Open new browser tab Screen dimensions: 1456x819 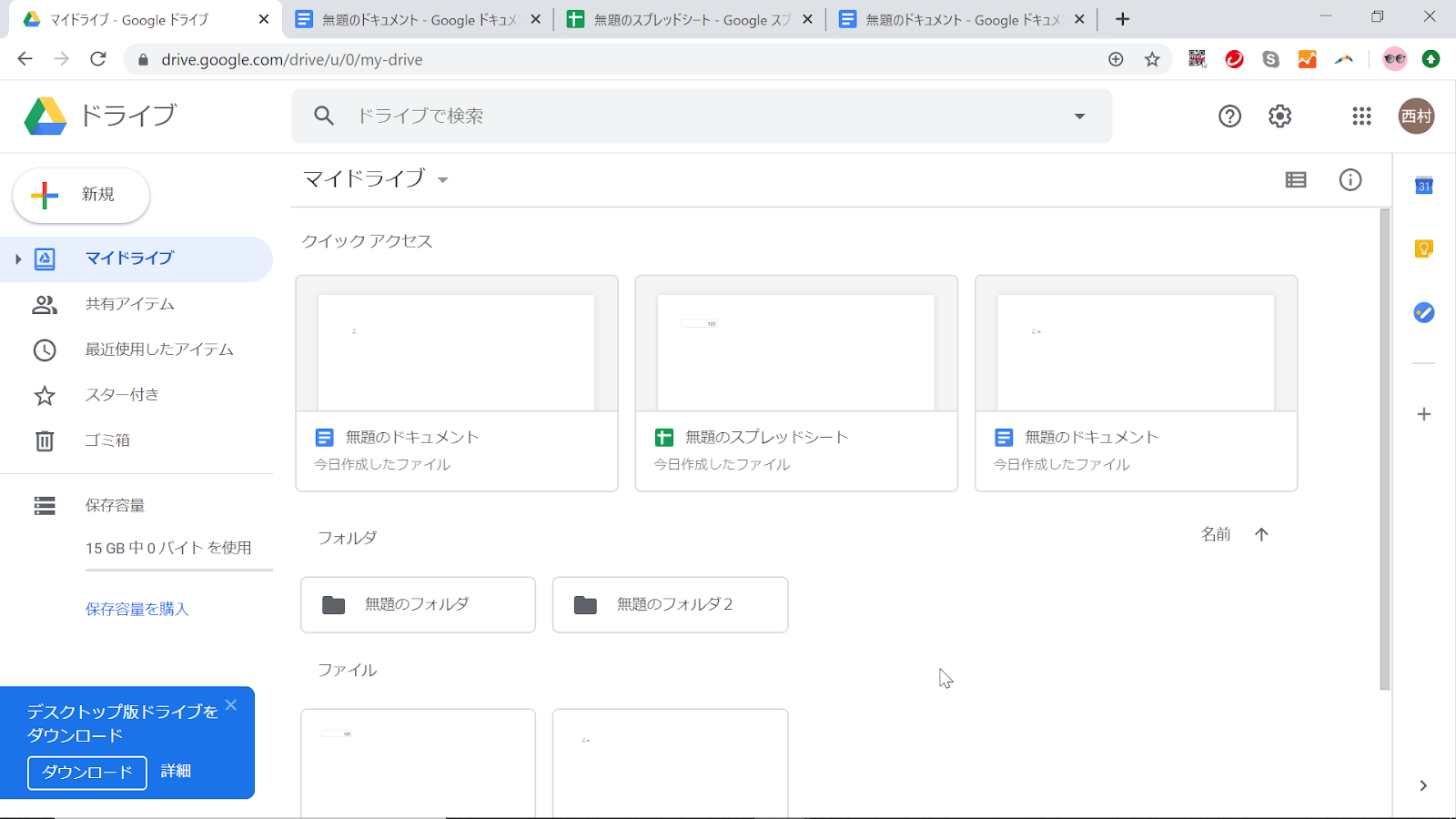1123,19
